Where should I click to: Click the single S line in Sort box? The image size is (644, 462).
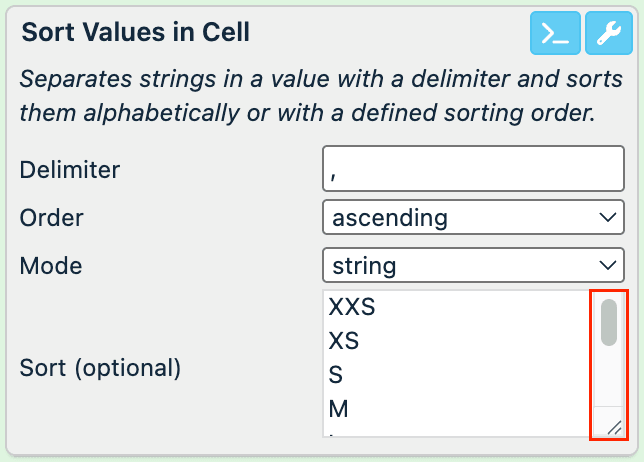(335, 375)
